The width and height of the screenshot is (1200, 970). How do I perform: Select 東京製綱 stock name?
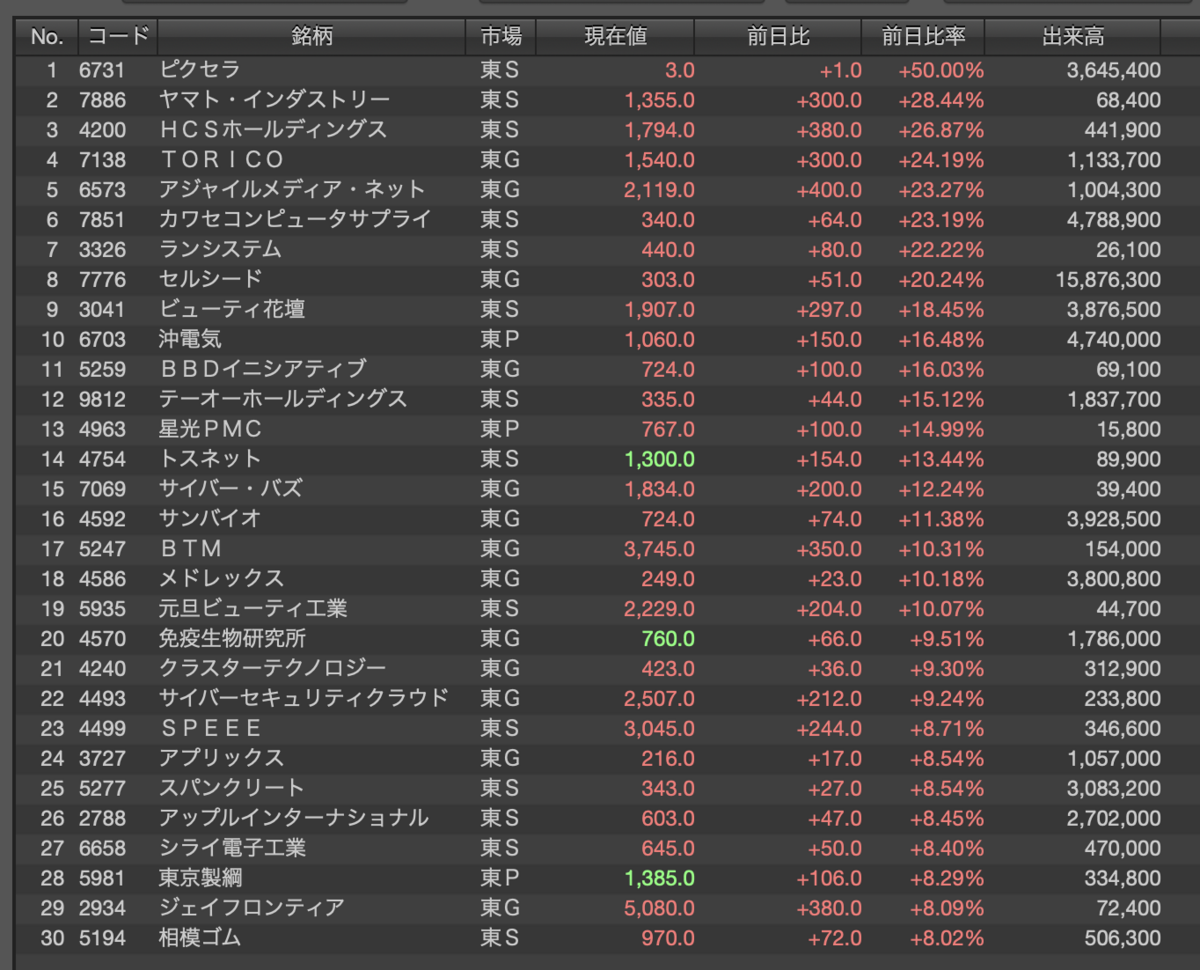tap(200, 878)
